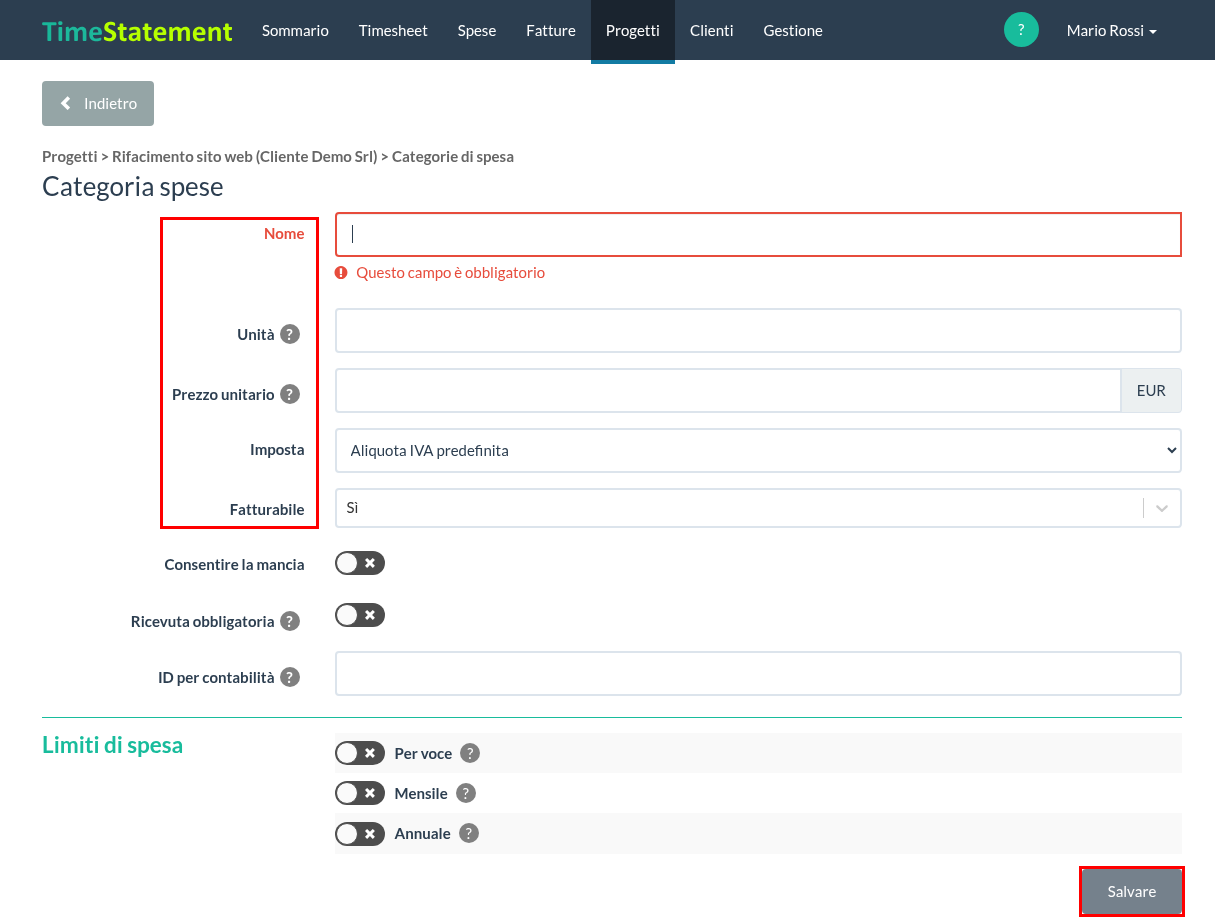Switch to the Fatture page
1215x918 pixels.
(x=551, y=31)
